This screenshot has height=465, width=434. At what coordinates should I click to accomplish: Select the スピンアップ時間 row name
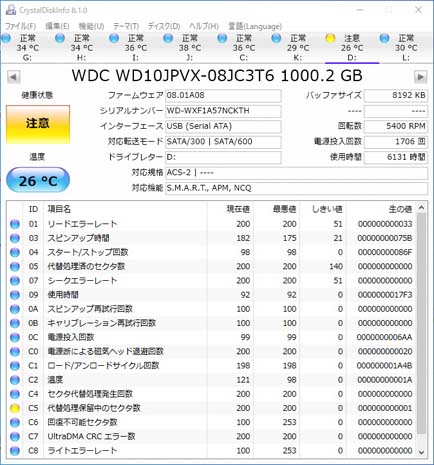(x=78, y=238)
